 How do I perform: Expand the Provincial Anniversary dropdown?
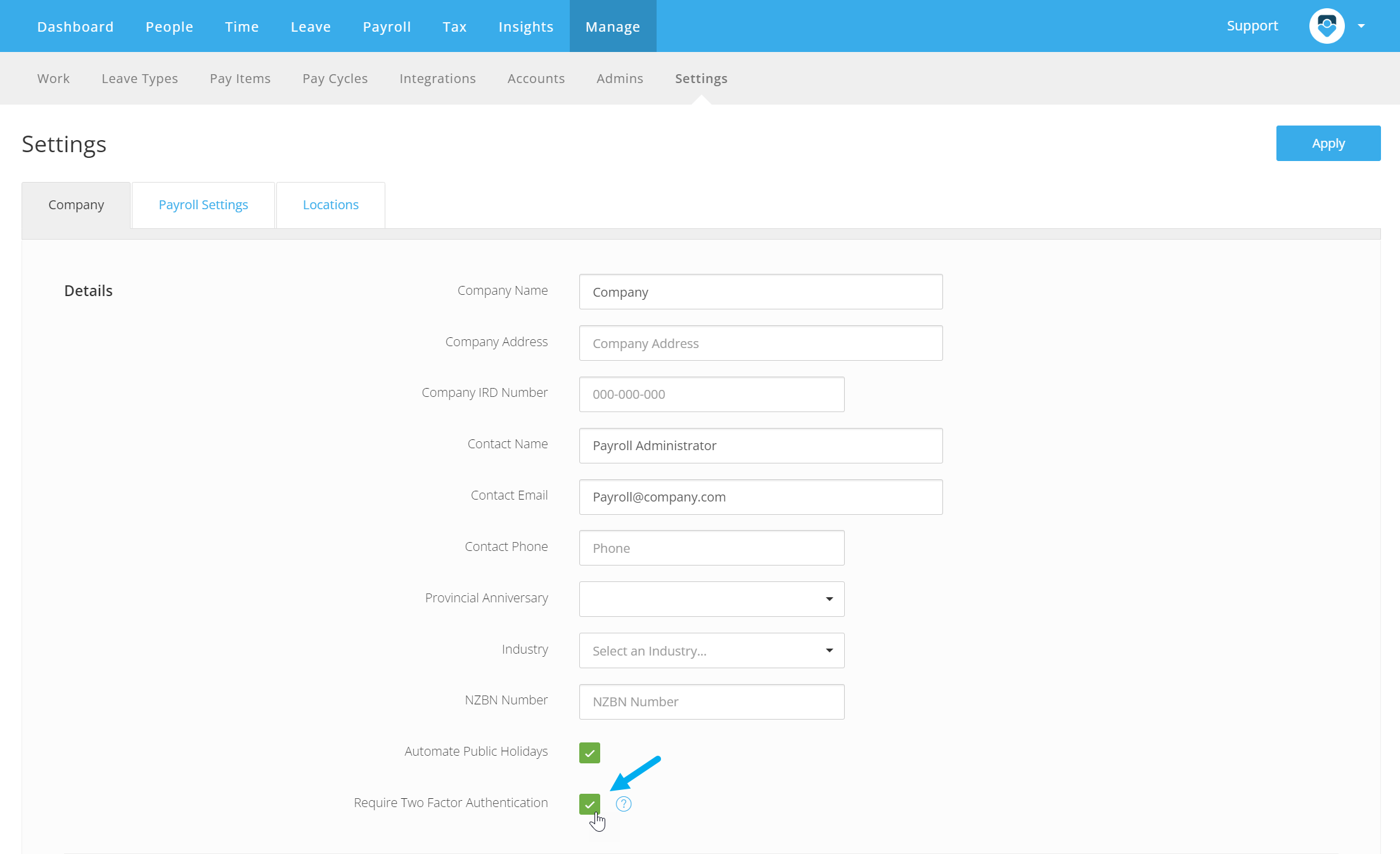click(712, 599)
